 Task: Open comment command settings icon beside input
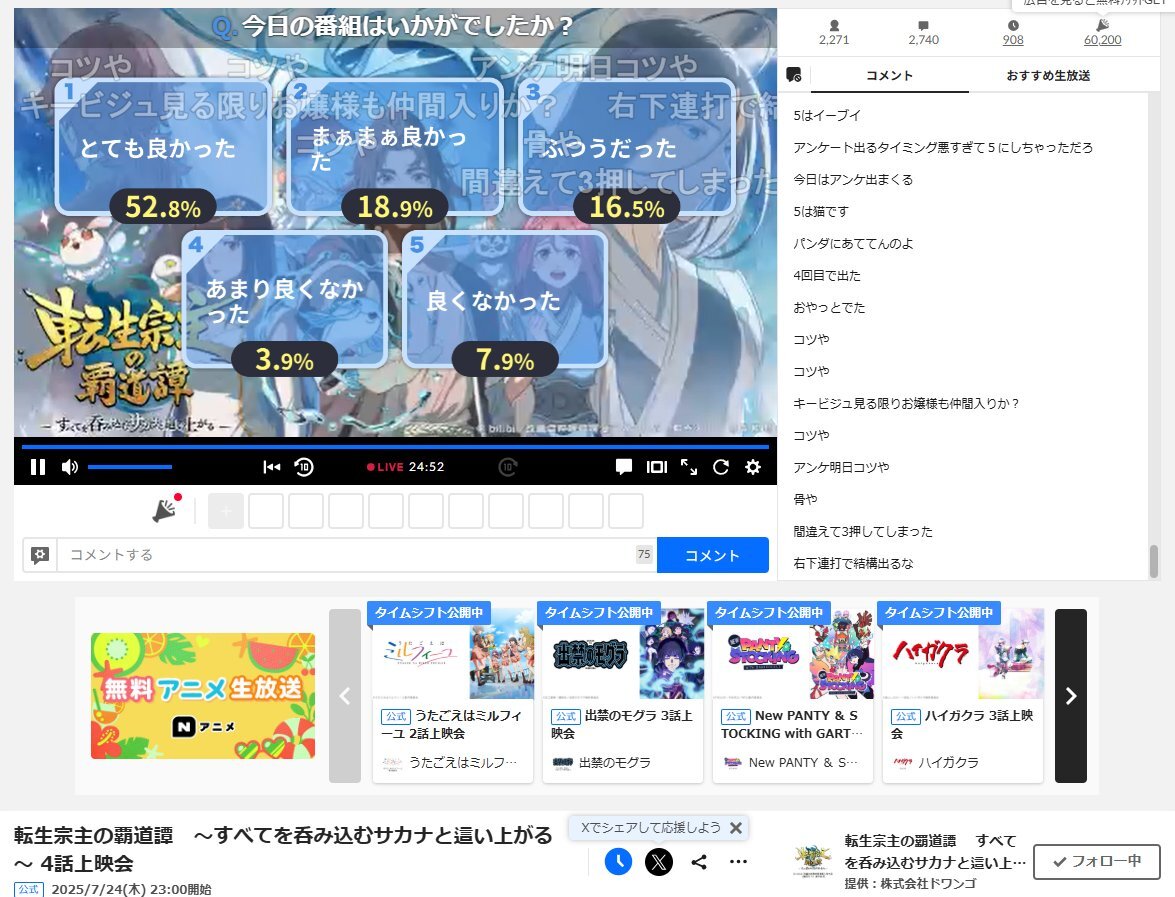(40, 555)
